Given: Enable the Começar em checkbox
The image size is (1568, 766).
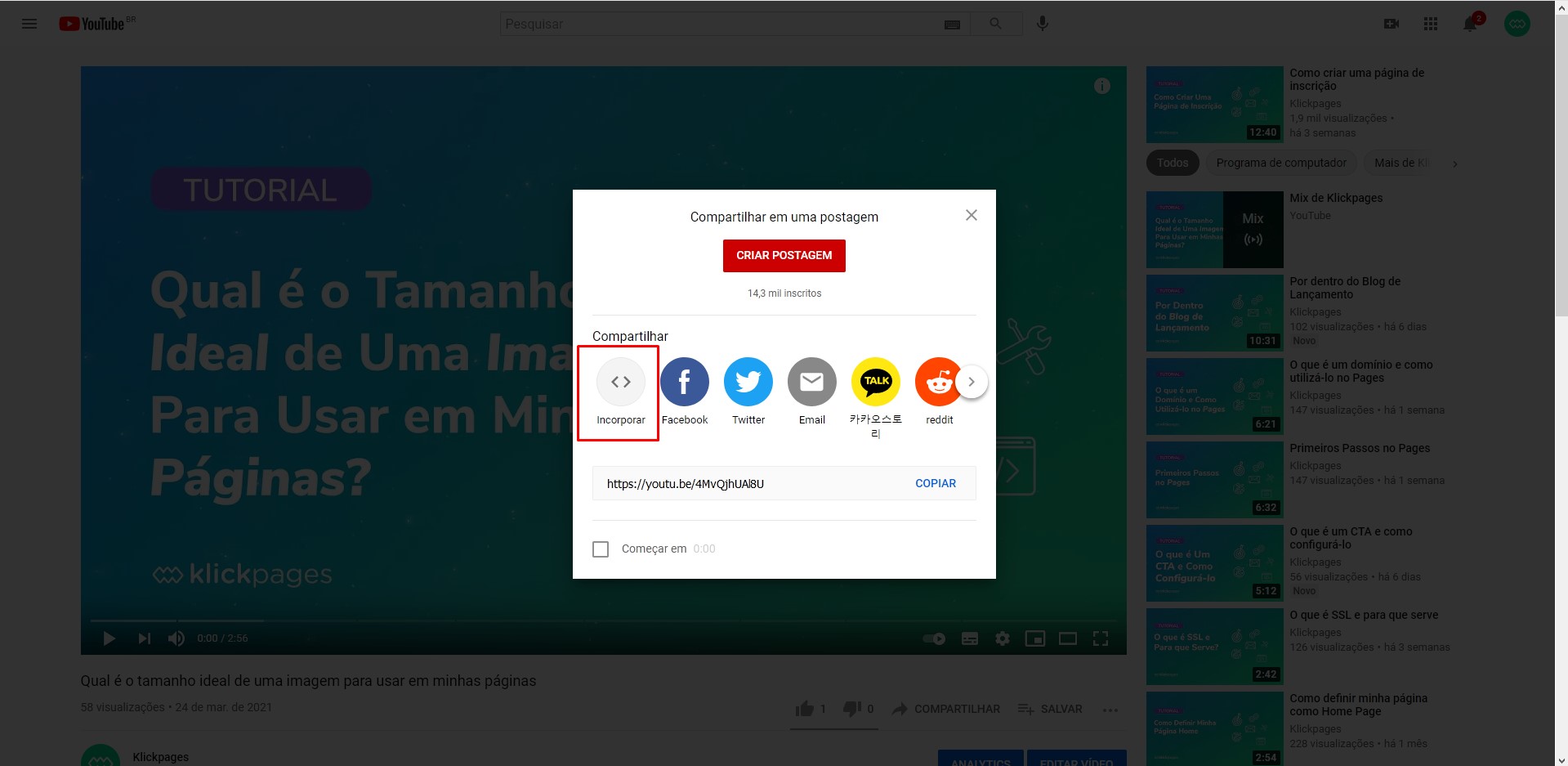Looking at the screenshot, I should tap(601, 549).
